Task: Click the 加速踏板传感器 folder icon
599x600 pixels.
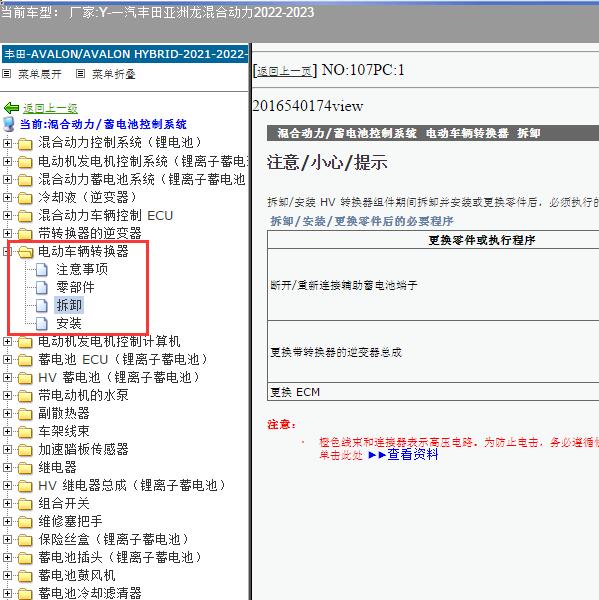Action: [25, 450]
